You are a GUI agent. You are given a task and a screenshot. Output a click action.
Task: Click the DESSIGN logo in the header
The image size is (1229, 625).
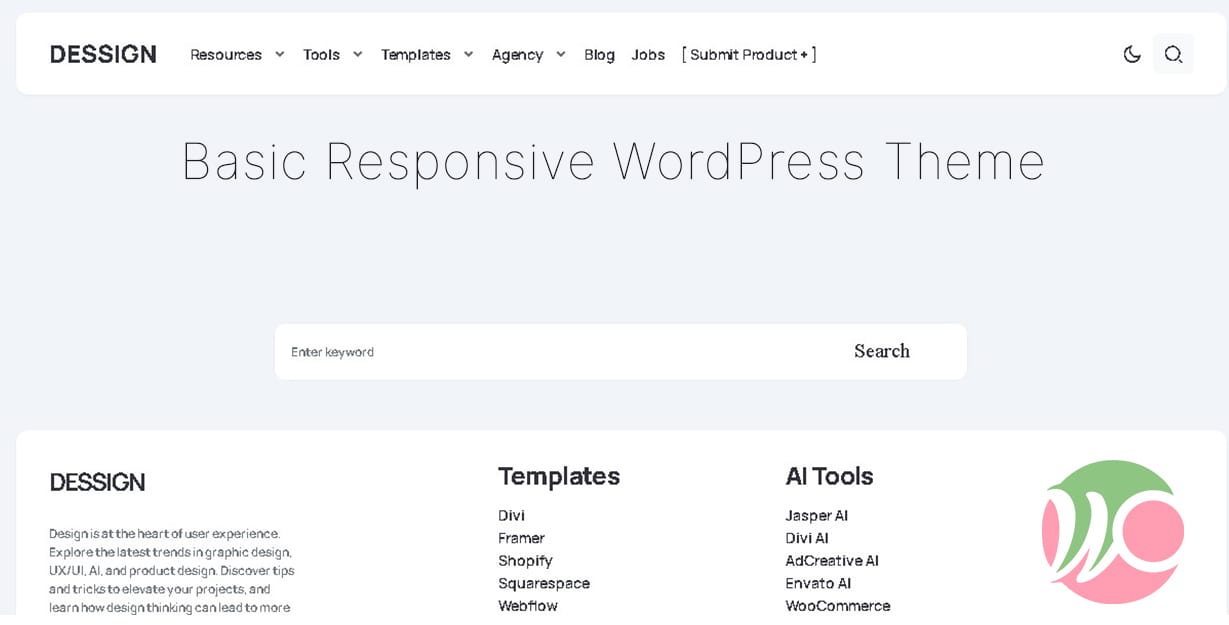(103, 54)
